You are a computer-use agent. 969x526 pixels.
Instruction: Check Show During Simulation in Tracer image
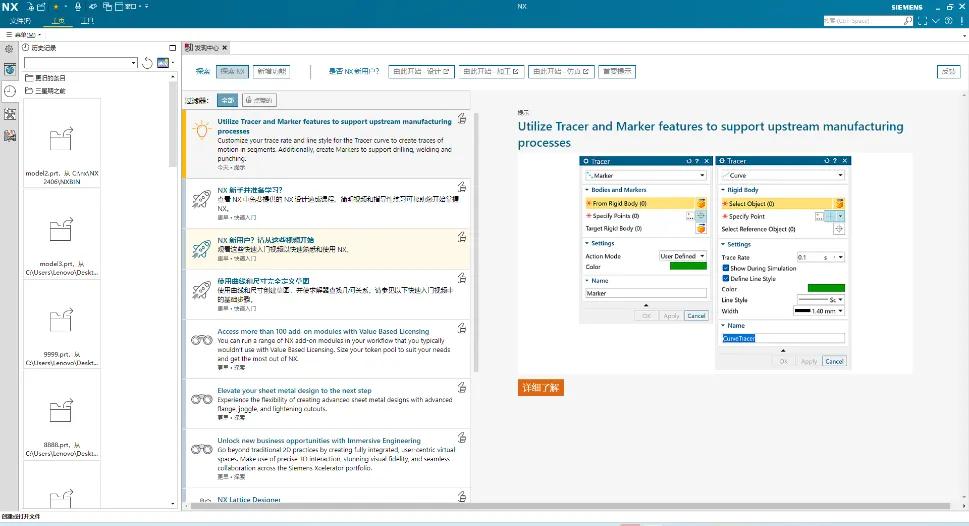(x=726, y=268)
